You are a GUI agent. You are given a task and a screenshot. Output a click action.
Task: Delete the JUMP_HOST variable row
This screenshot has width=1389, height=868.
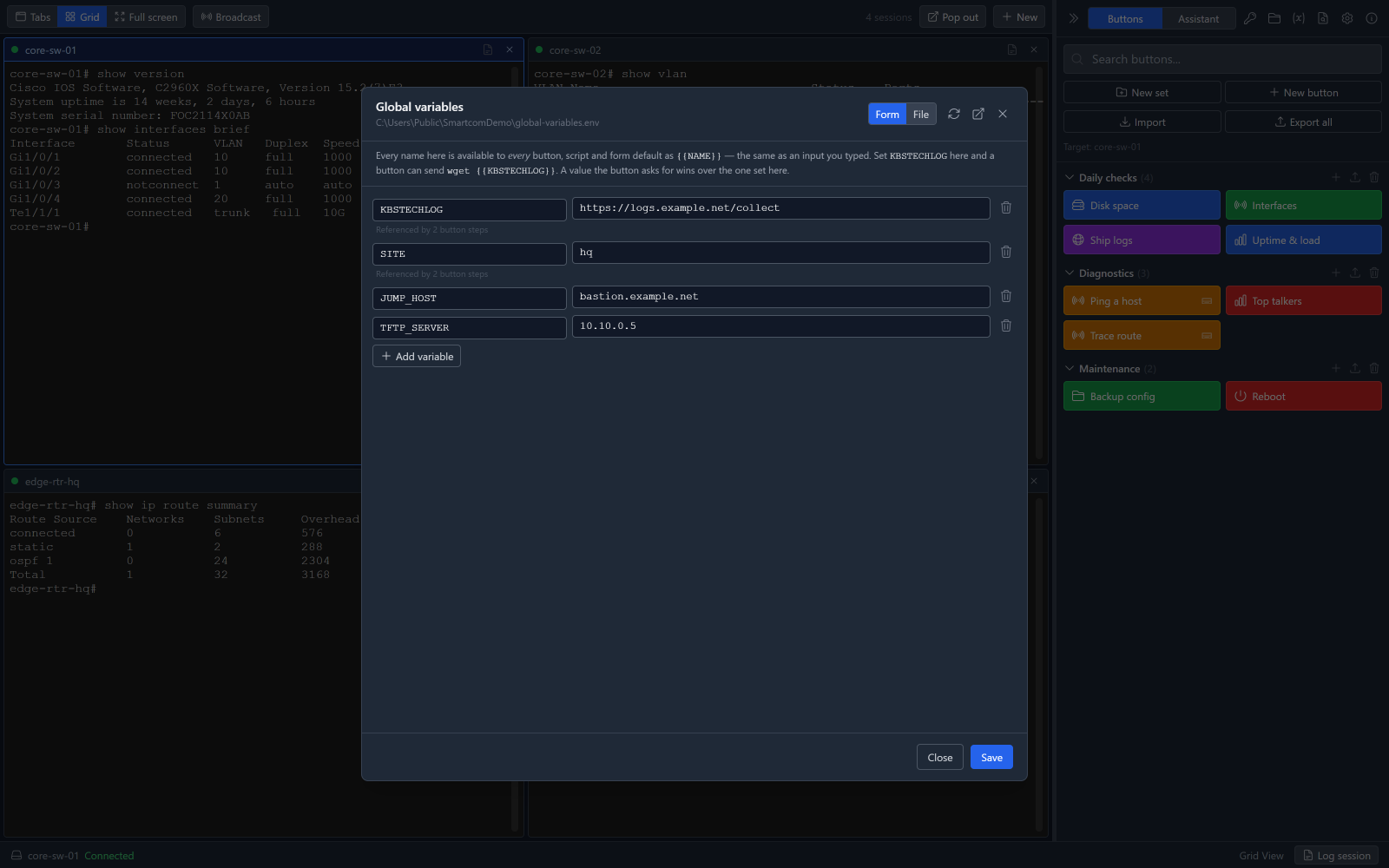tap(1006, 297)
